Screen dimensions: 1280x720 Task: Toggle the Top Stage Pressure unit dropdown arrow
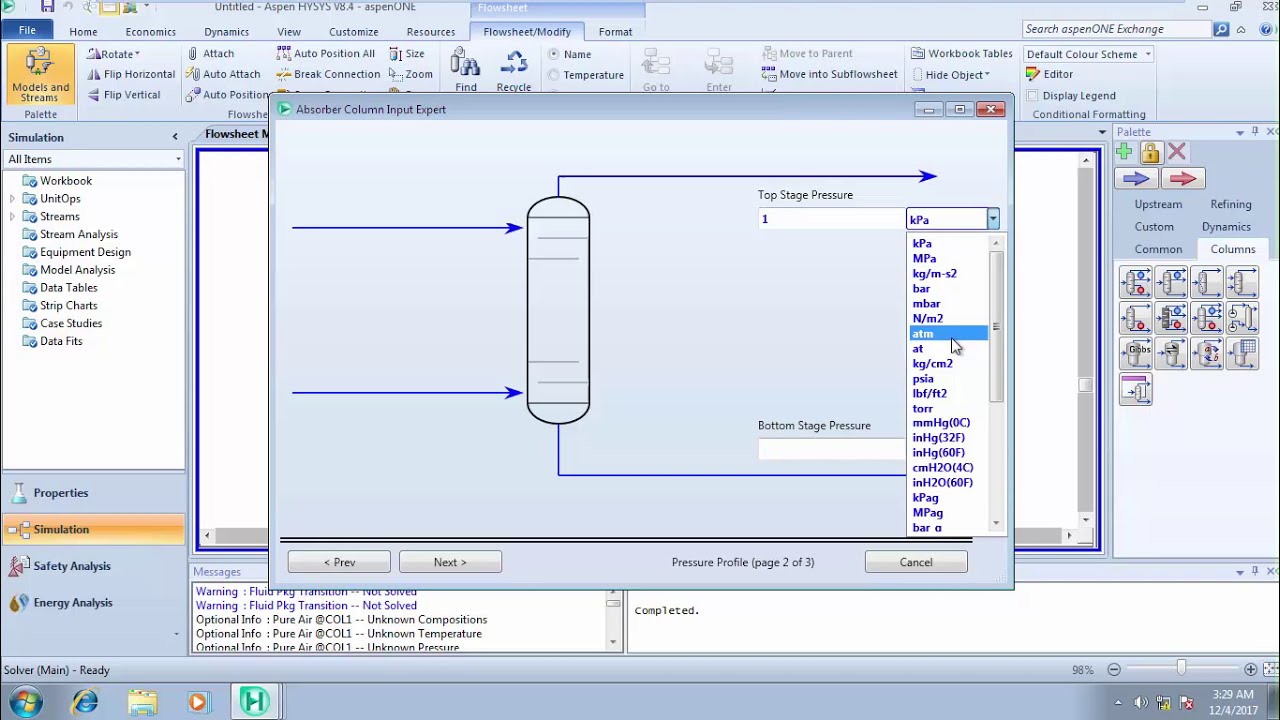click(x=992, y=220)
